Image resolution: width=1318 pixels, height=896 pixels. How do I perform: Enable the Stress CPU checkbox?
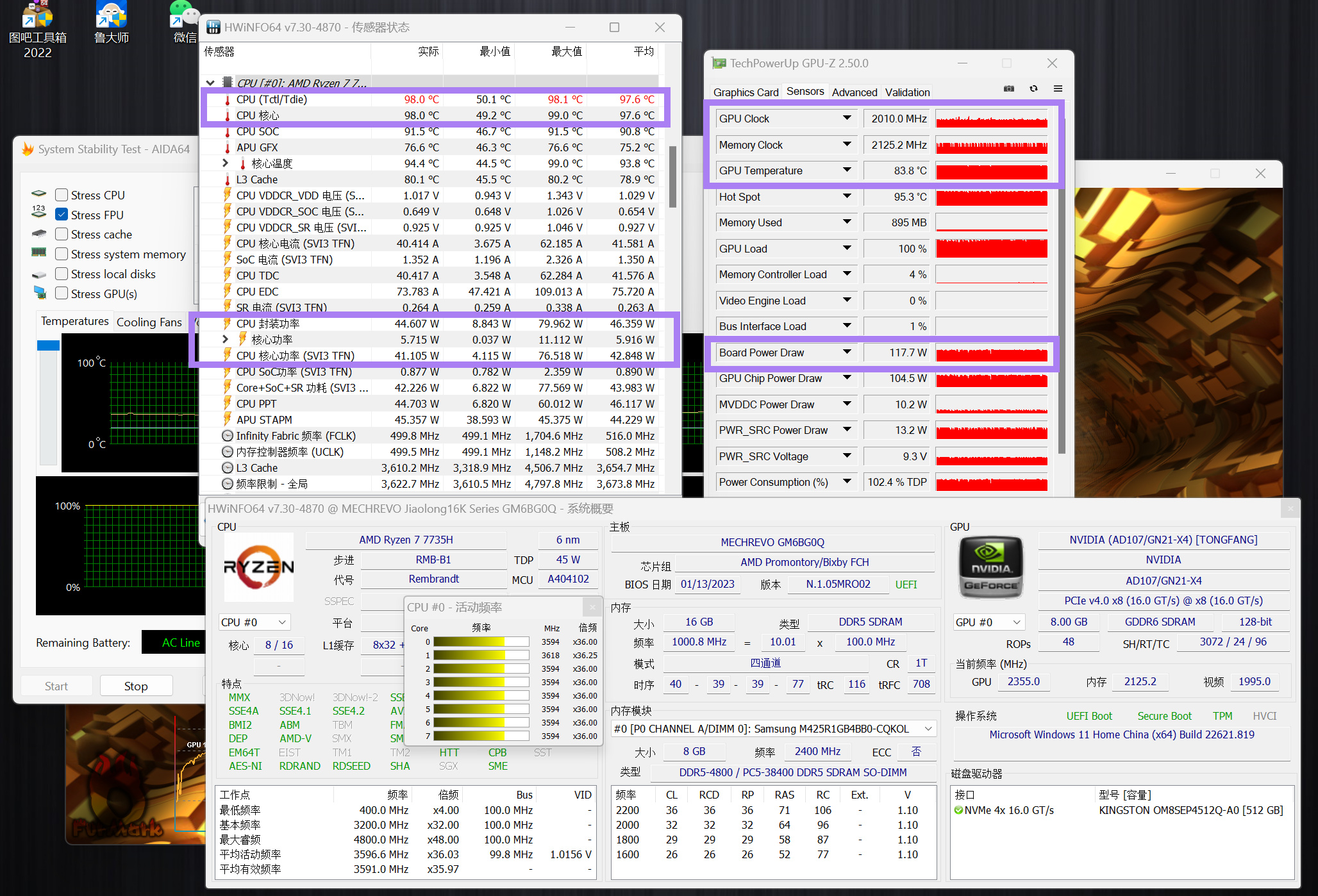pos(62,195)
